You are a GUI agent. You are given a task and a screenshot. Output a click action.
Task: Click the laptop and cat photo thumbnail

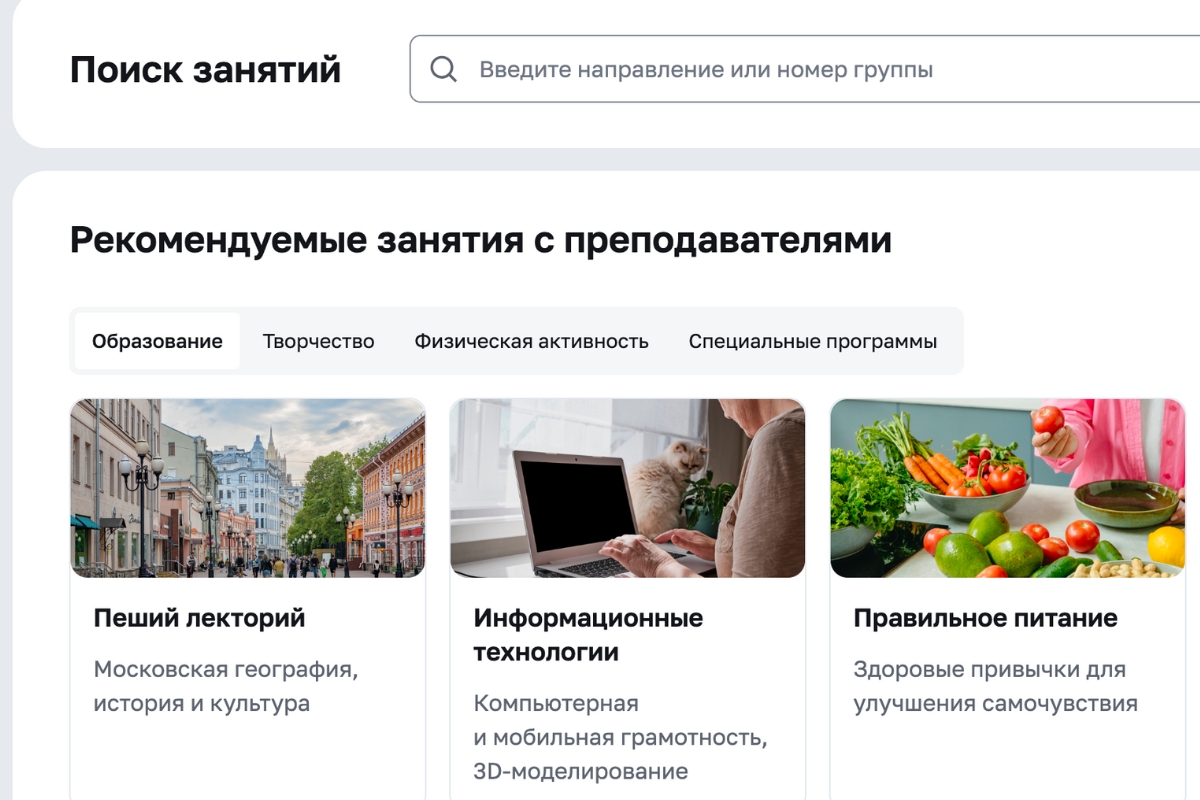[627, 488]
